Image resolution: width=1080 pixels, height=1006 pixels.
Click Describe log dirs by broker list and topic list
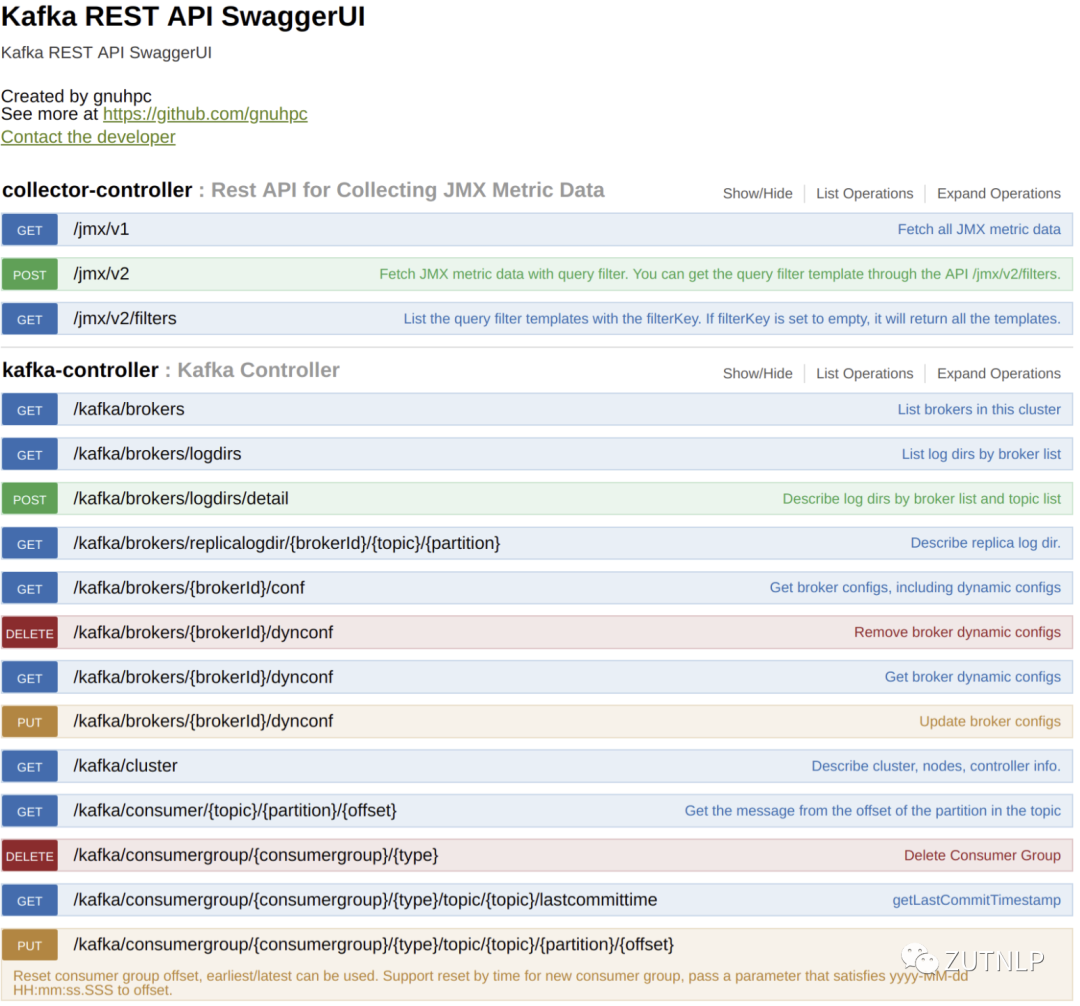[x=922, y=499]
